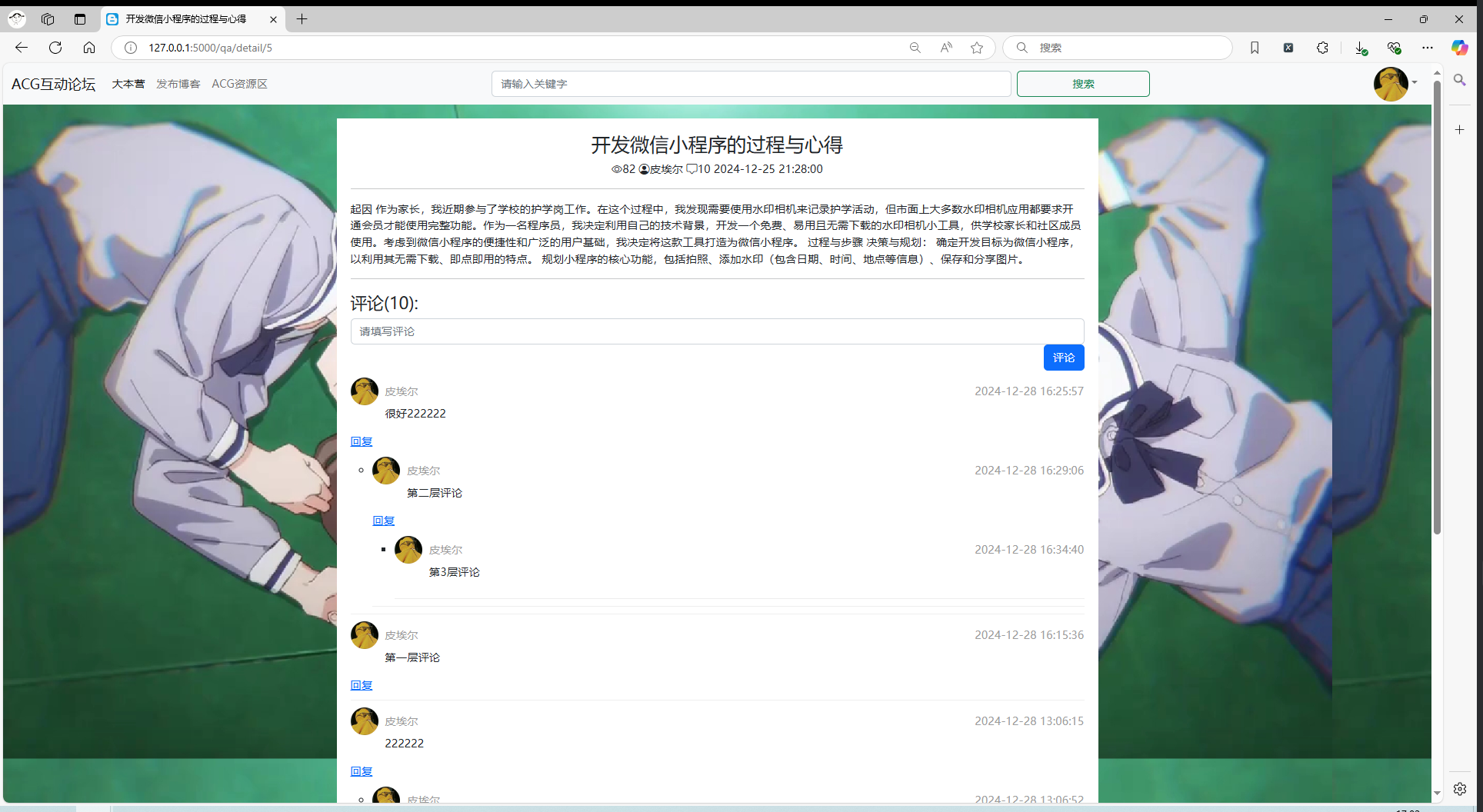Click the view count 82
The width and height of the screenshot is (1483, 812).
629,169
